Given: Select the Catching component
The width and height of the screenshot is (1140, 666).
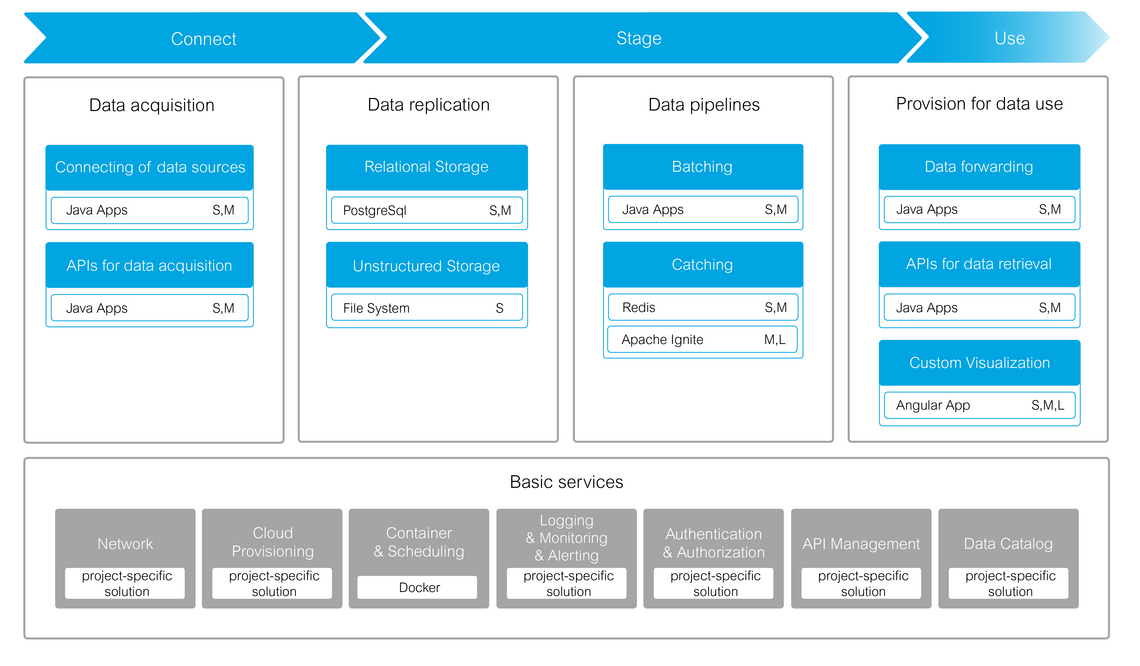Looking at the screenshot, I should pos(703,264).
